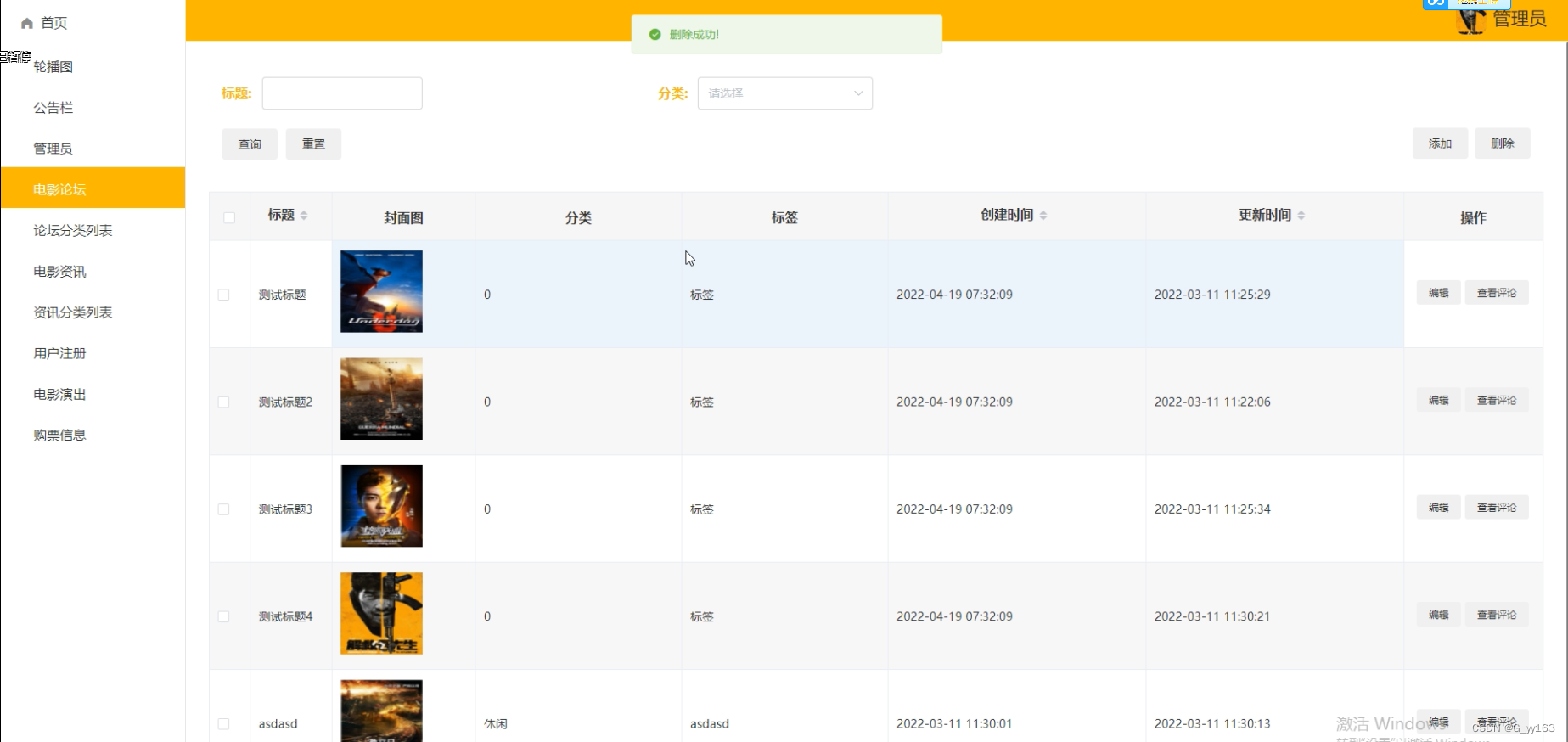Check the row checkbox for 测试标题4
This screenshot has width=1568, height=742.
(x=223, y=616)
